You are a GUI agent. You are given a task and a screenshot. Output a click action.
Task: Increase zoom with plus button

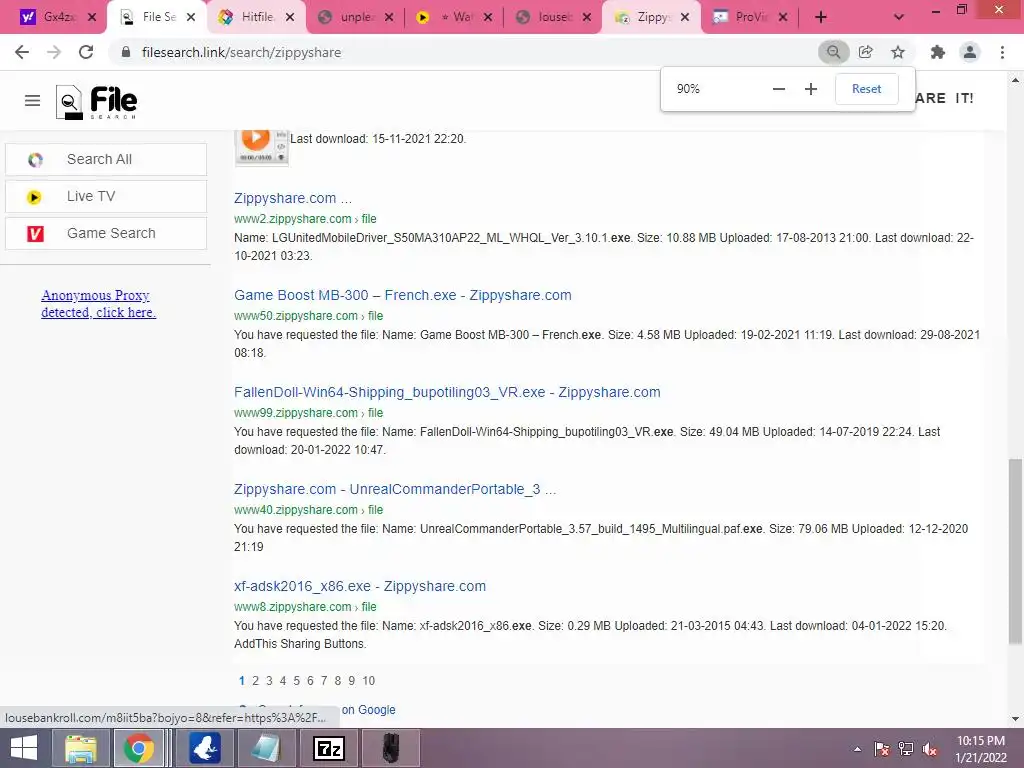coord(810,89)
